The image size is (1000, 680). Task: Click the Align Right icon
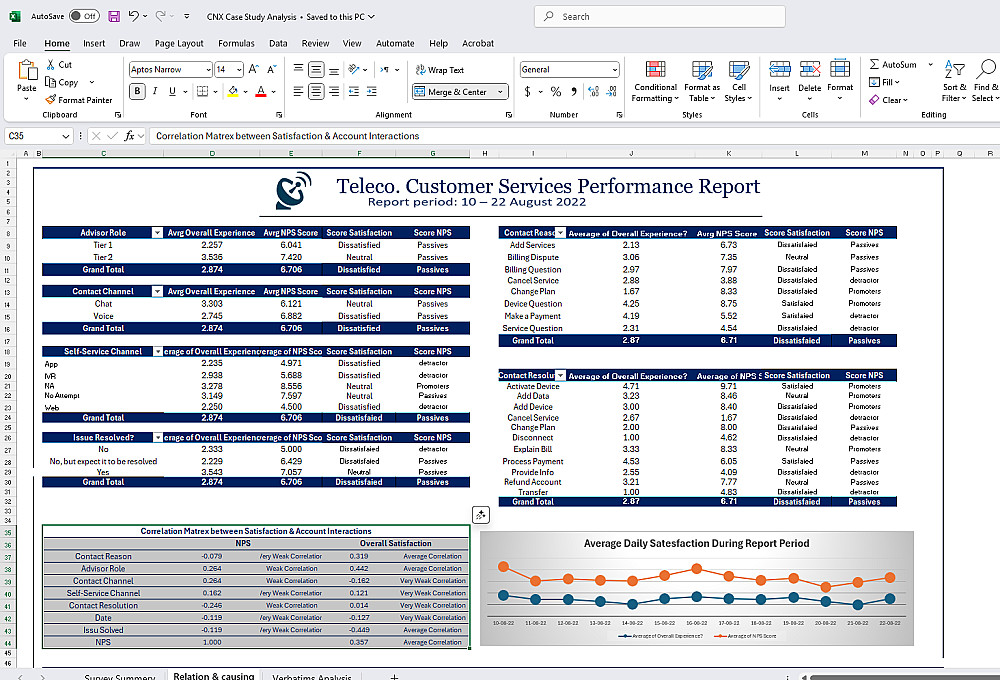click(x=334, y=92)
